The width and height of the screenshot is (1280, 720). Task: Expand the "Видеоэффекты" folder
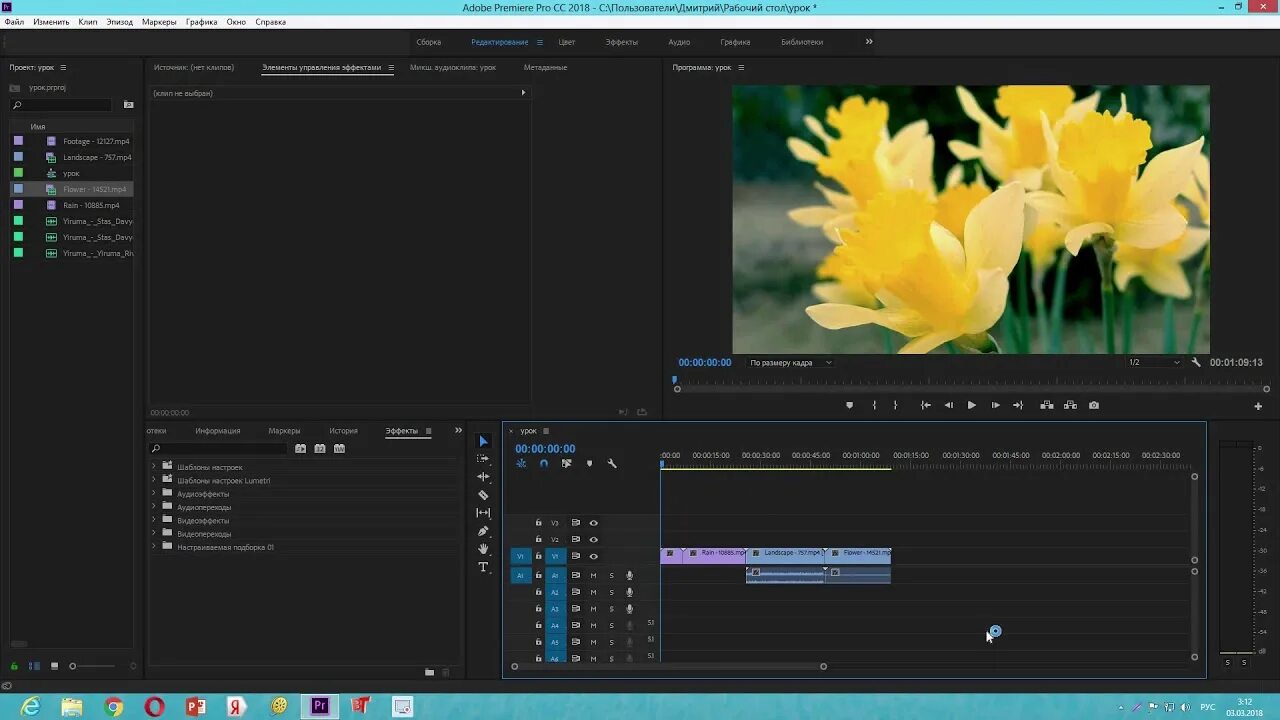point(154,521)
